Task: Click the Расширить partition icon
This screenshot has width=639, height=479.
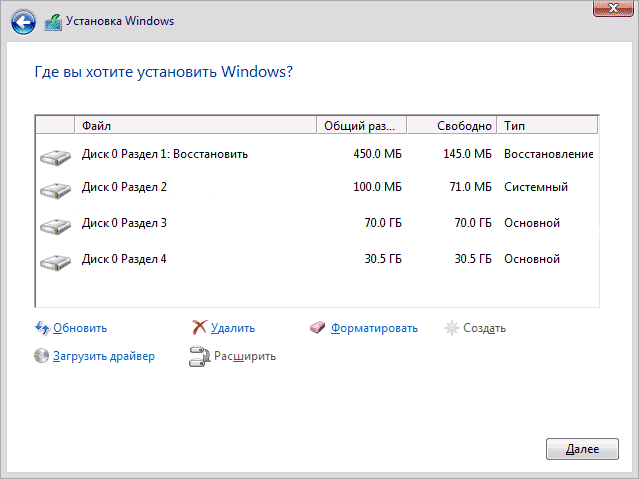Action: (x=199, y=356)
